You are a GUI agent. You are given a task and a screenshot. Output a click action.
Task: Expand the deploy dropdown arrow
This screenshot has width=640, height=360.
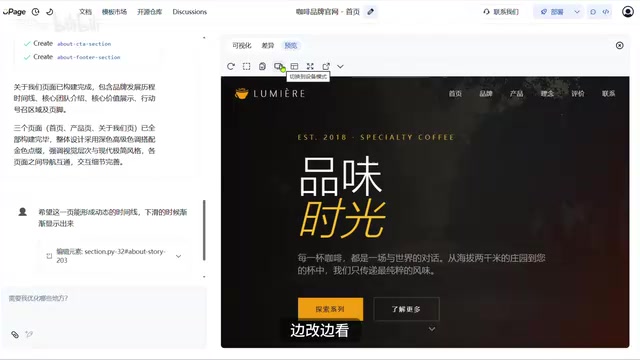click(577, 12)
